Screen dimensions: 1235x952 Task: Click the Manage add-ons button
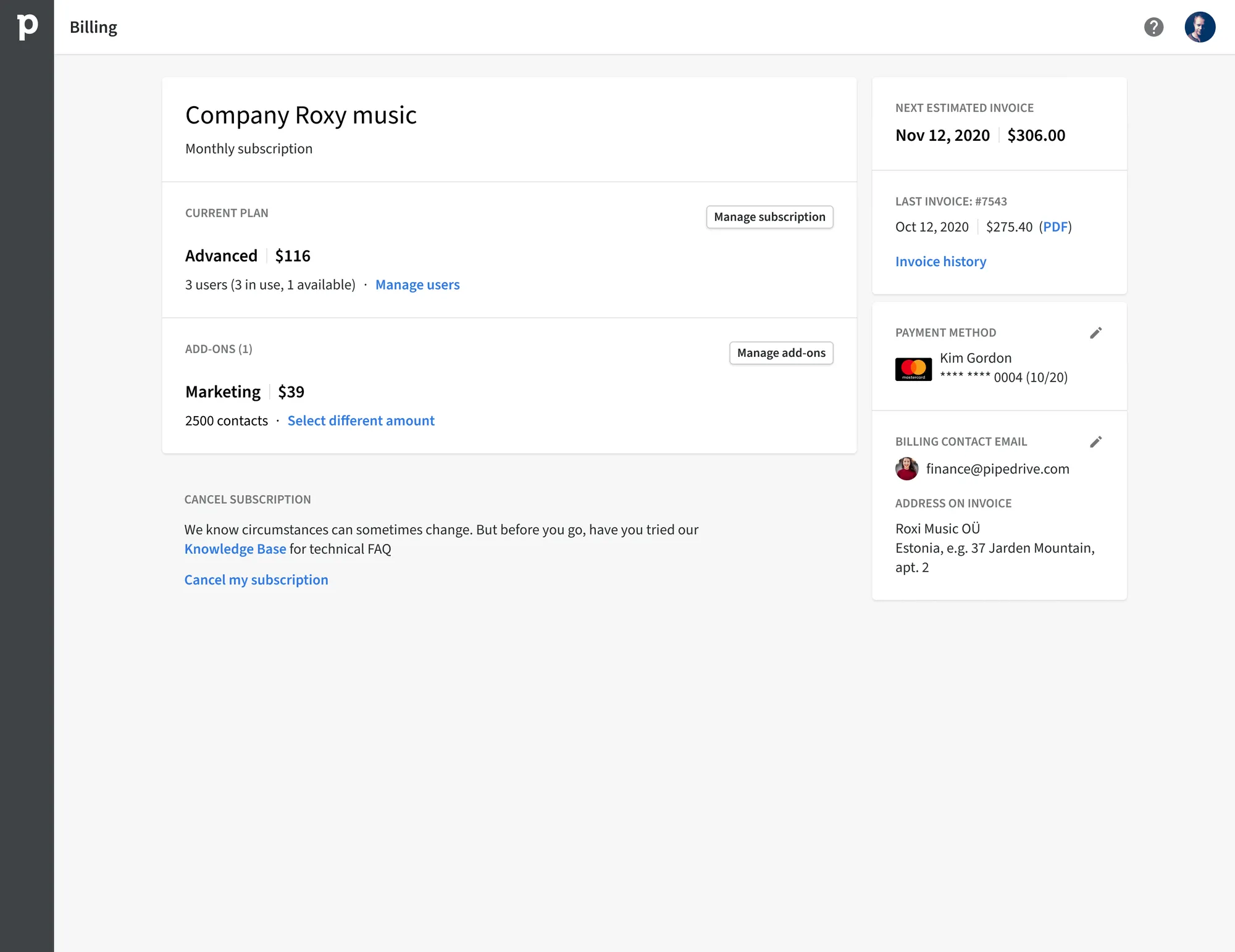tap(781, 353)
